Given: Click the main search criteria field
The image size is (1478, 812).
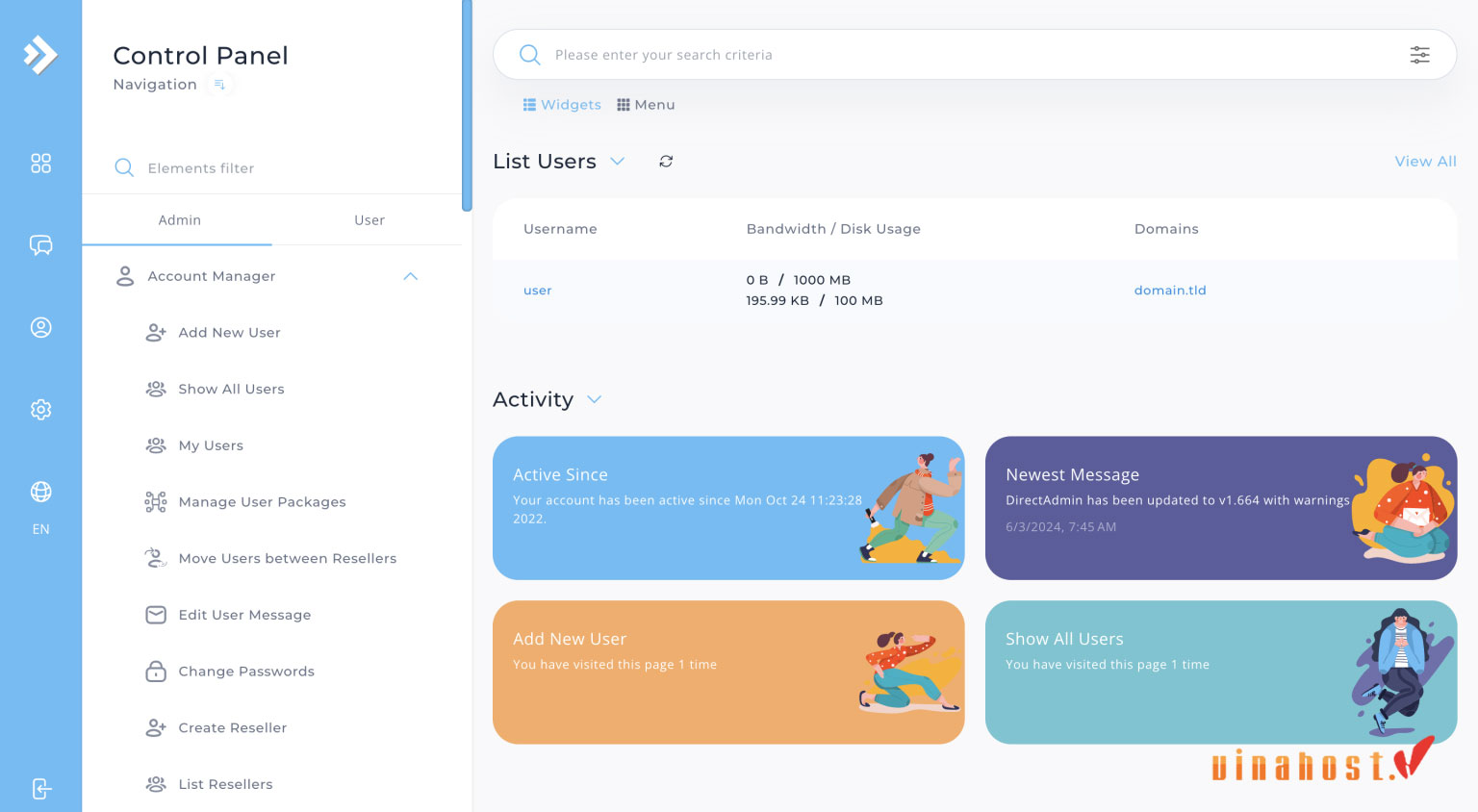Looking at the screenshot, I should coord(962,55).
